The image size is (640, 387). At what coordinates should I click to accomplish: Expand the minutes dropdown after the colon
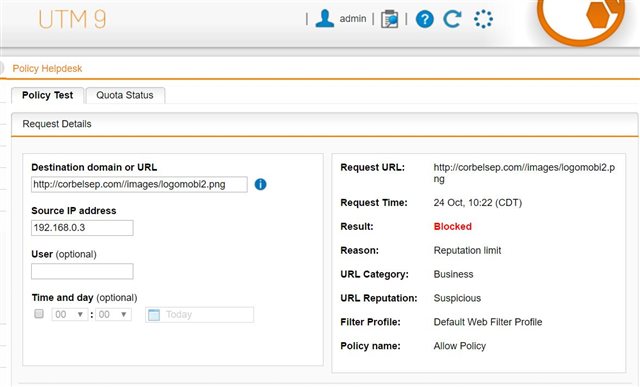click(113, 314)
